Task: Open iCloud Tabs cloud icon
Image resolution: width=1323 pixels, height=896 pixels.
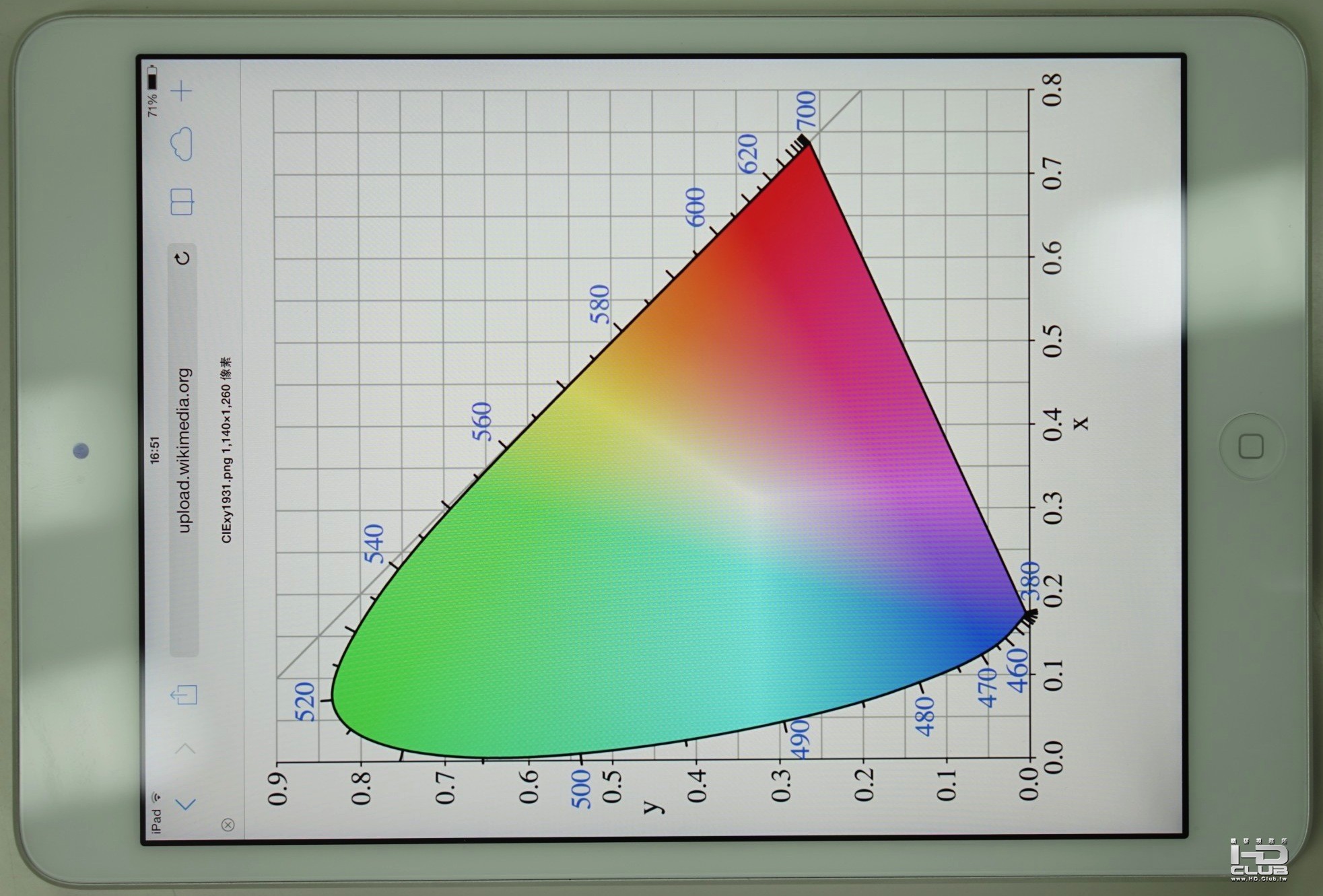Action: (x=181, y=144)
